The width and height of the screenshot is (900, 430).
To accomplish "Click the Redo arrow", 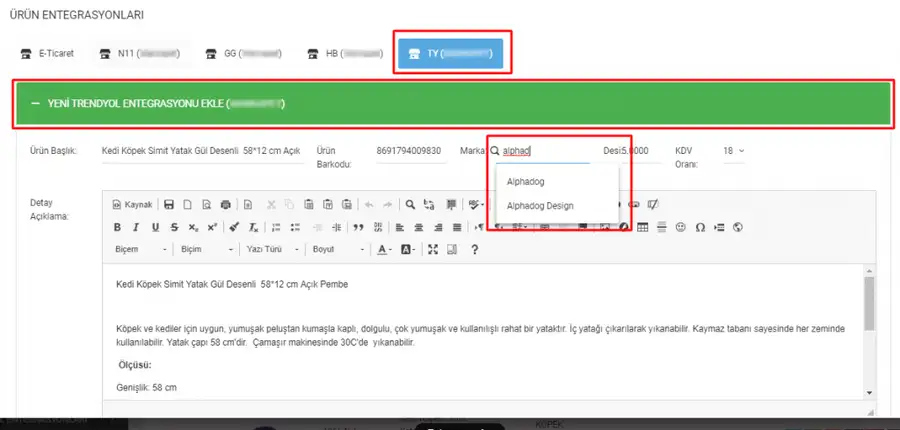I will point(387,204).
